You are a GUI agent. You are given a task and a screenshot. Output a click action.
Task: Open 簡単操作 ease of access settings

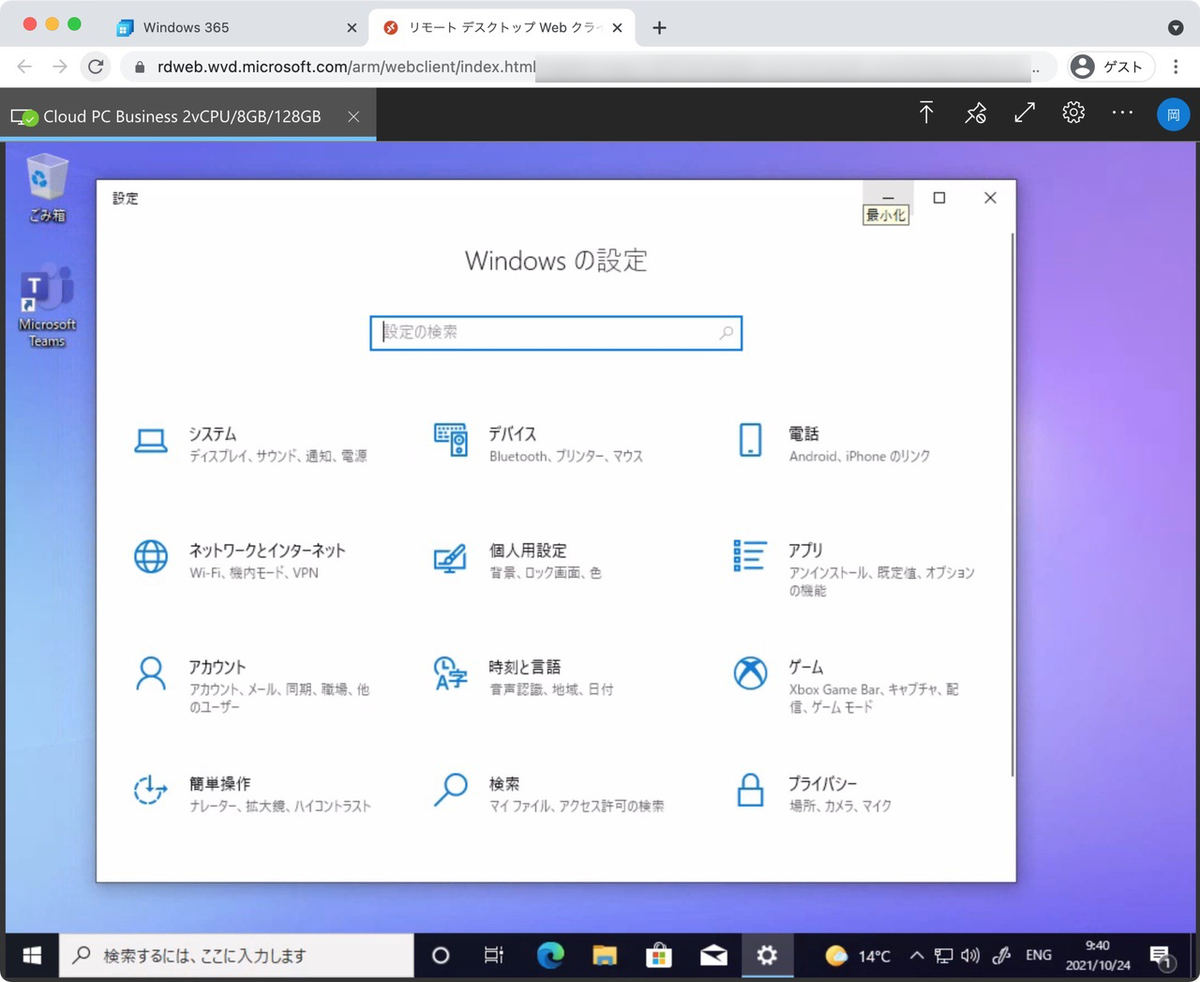(x=251, y=794)
